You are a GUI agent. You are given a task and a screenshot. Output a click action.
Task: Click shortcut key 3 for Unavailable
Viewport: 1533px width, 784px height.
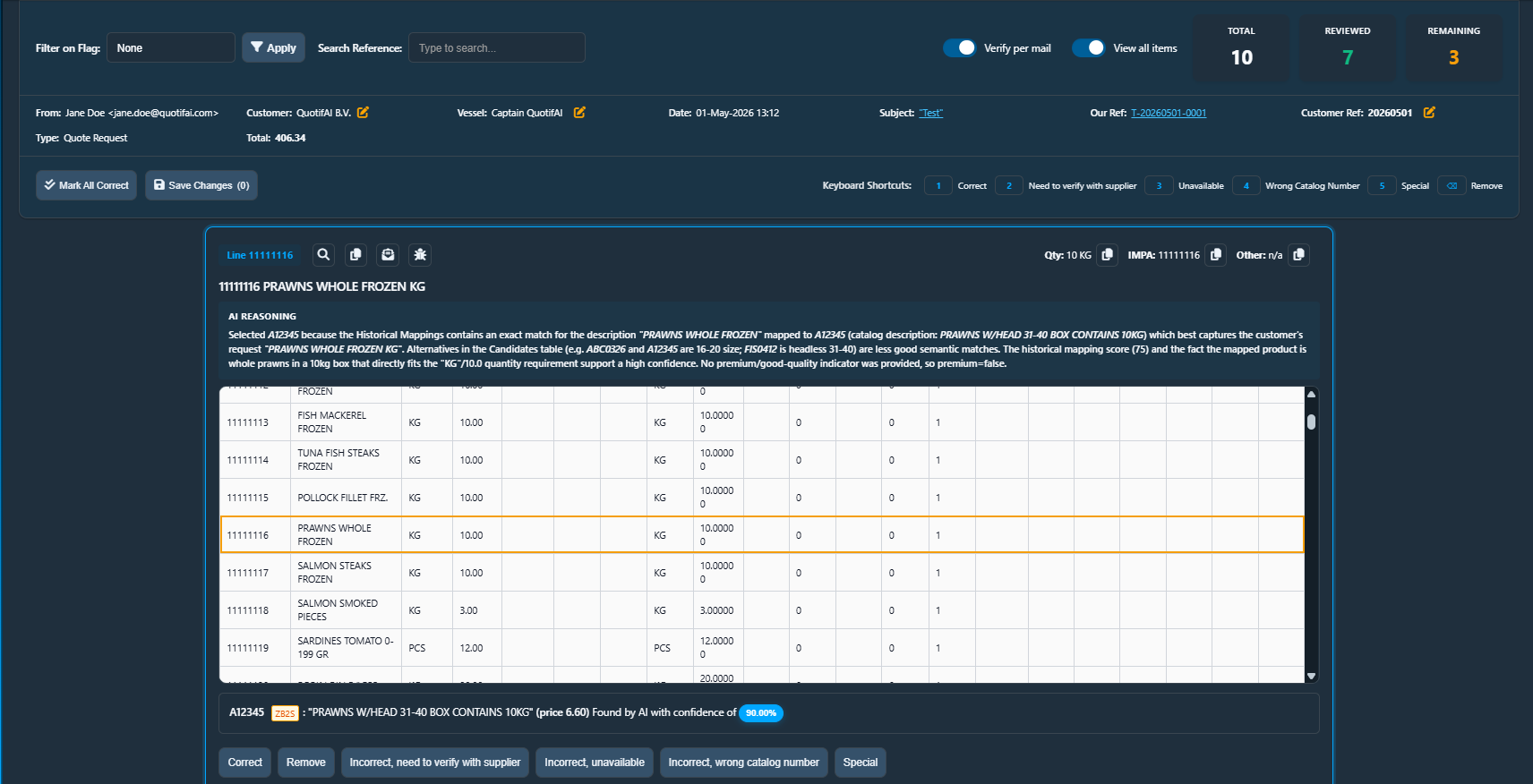[x=1159, y=186]
